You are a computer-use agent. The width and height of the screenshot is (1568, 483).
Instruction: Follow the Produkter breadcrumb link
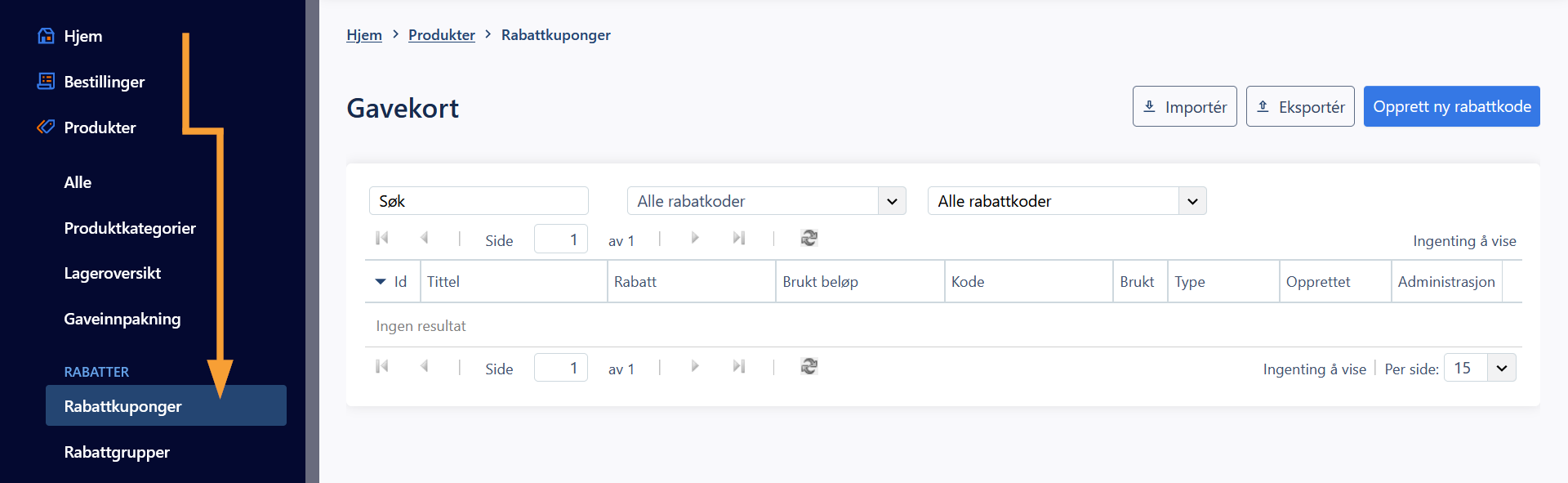442,35
